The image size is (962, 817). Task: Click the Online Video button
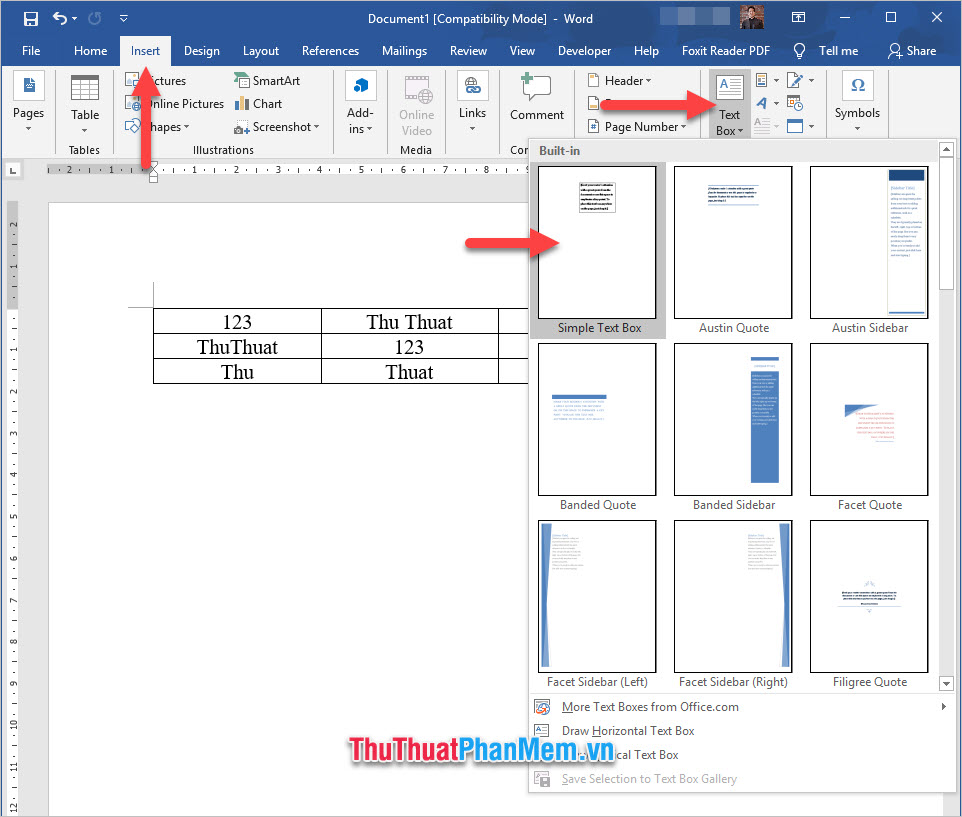click(x=417, y=105)
